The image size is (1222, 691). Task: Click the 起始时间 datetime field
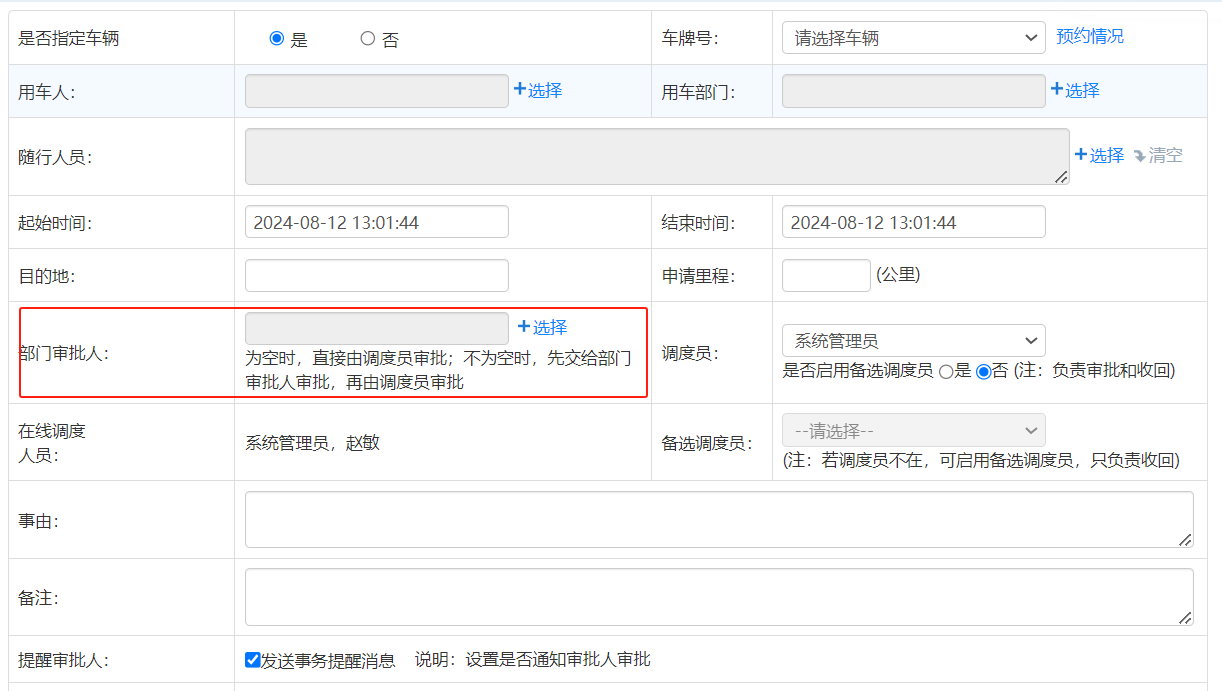point(376,222)
